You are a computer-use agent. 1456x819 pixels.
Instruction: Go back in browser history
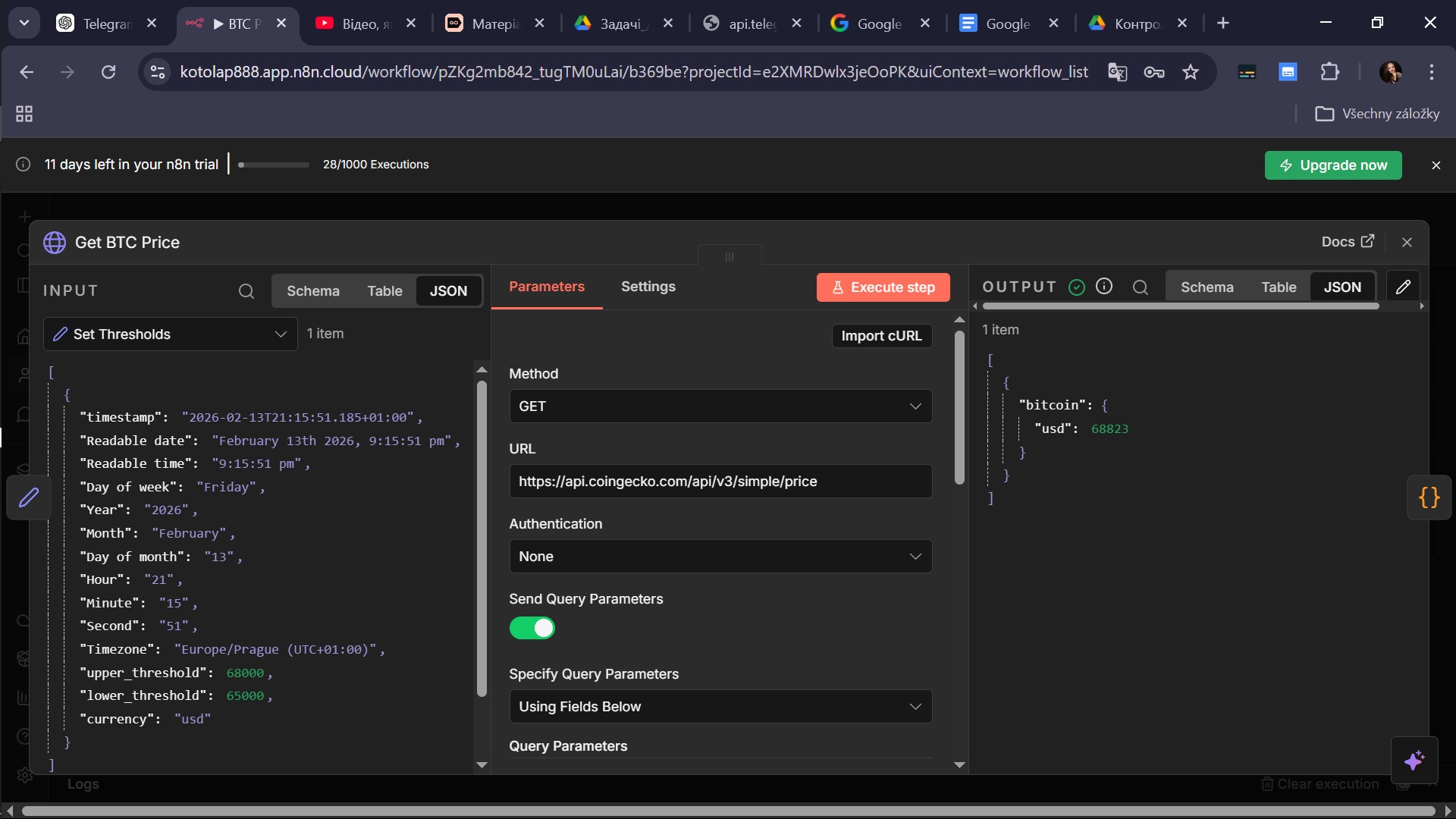27,72
